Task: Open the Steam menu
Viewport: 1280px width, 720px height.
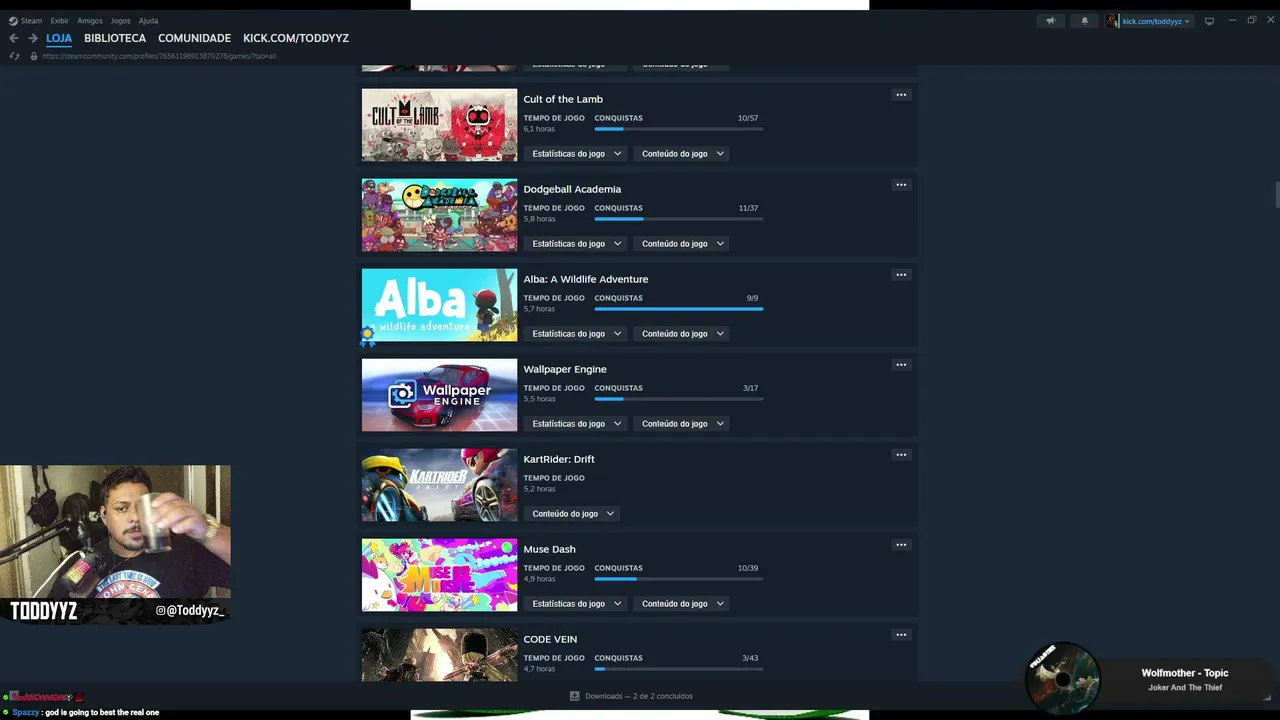Action: 31,21
